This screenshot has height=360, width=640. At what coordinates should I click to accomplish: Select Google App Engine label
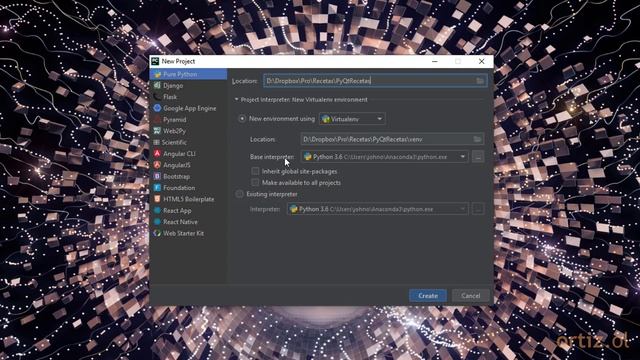tap(190, 109)
